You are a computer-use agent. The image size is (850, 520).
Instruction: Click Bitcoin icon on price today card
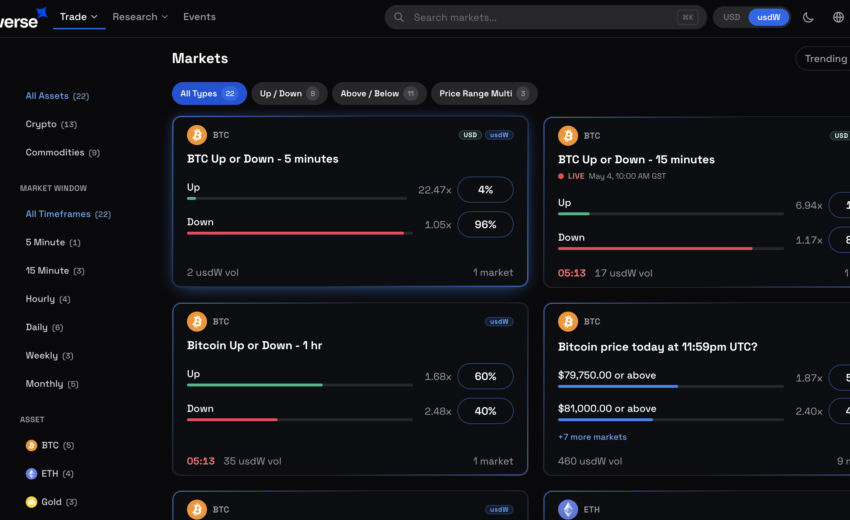tap(568, 322)
